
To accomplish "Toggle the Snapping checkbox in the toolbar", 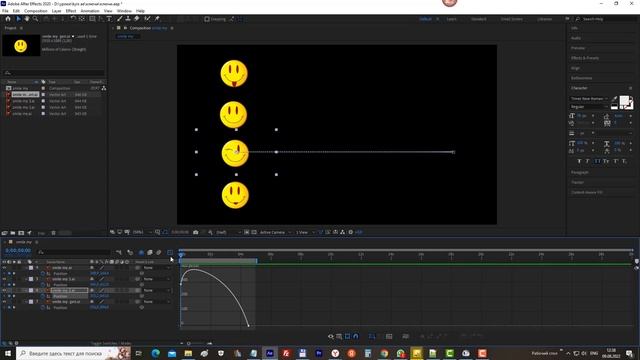I will point(207,19).
